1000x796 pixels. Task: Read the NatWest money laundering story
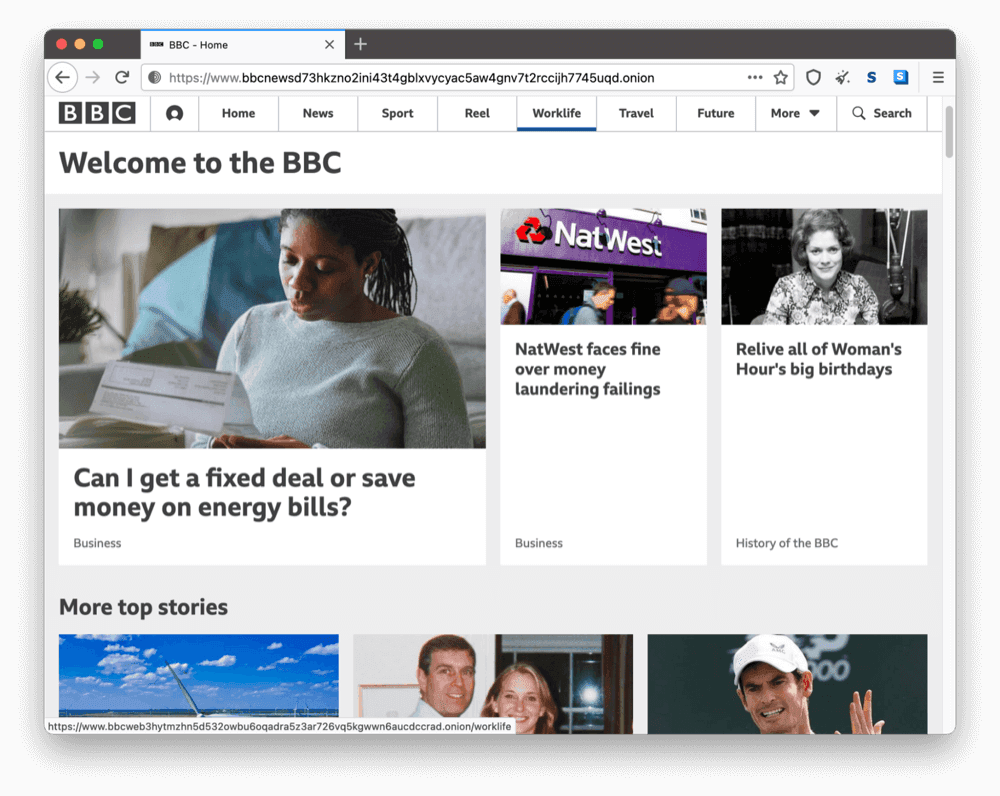click(585, 369)
